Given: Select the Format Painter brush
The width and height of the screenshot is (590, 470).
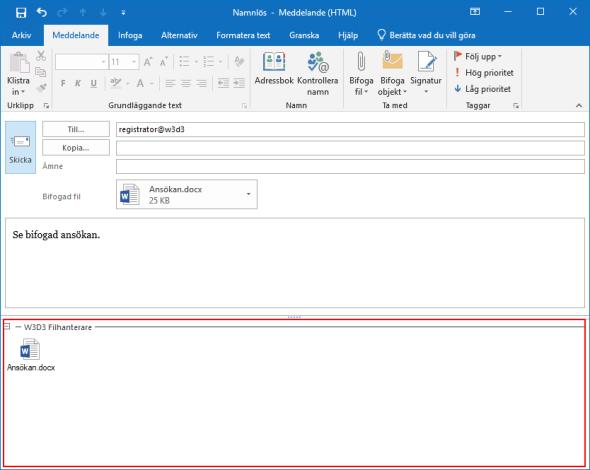Looking at the screenshot, I should (x=41, y=88).
